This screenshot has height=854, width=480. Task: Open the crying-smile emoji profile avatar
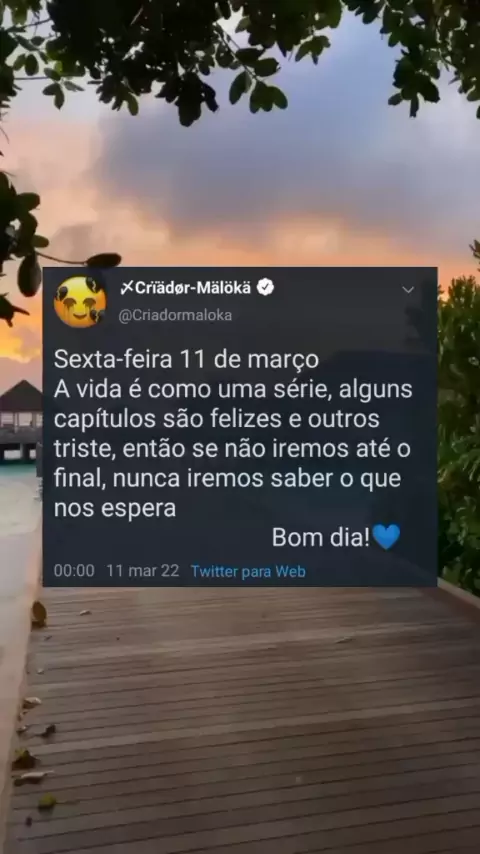click(x=80, y=302)
